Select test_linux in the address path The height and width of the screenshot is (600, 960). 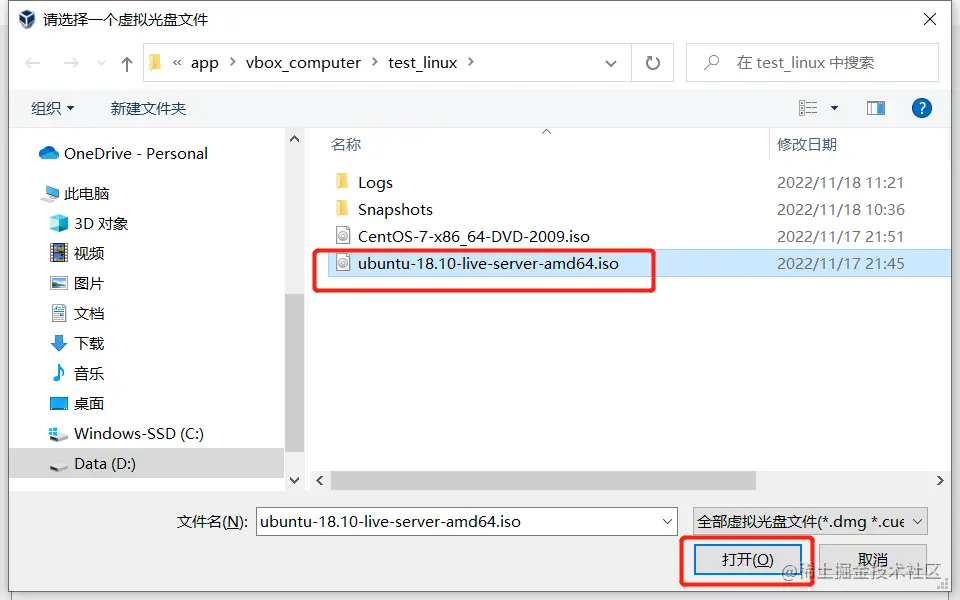tap(422, 62)
